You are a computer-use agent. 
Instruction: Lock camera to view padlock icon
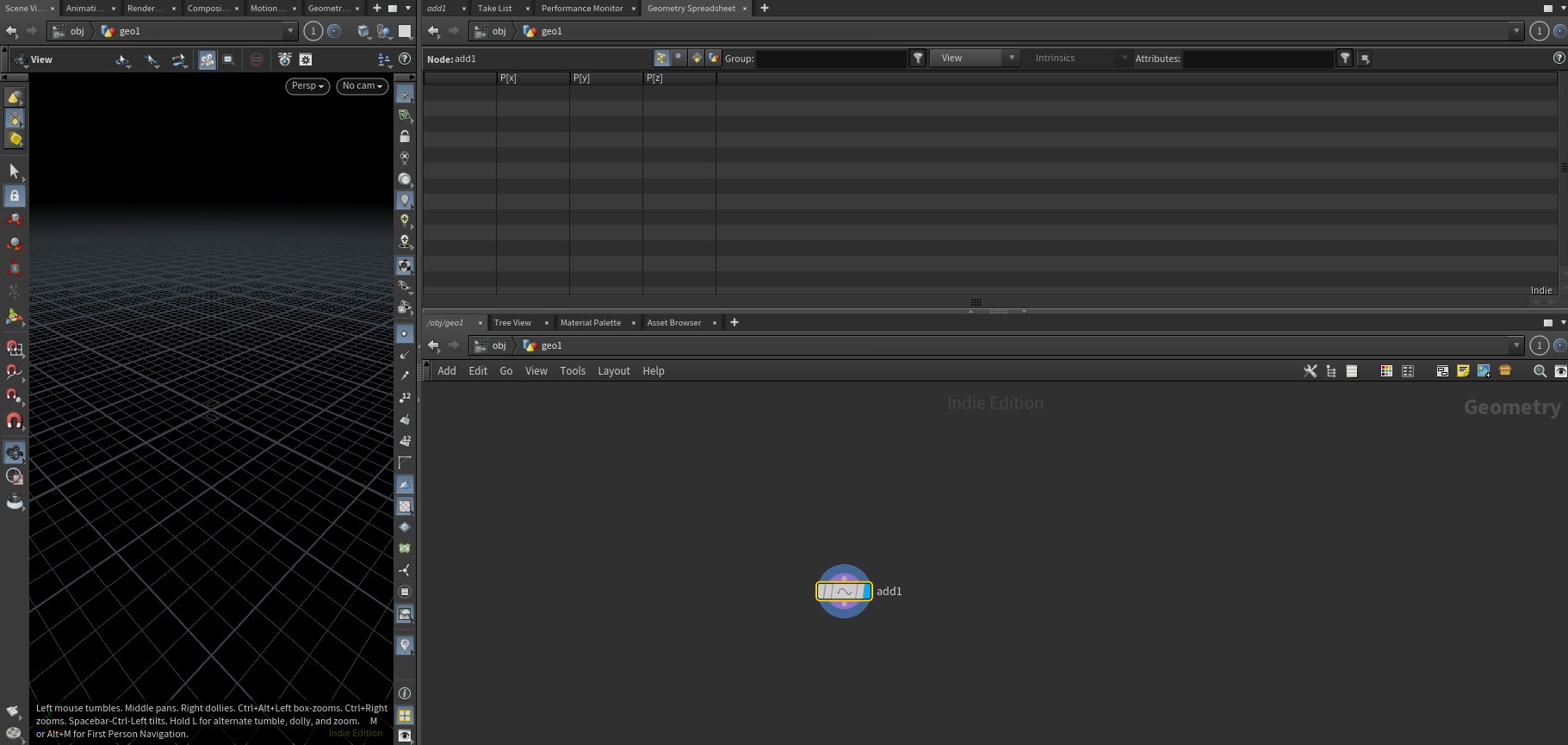[x=405, y=137]
